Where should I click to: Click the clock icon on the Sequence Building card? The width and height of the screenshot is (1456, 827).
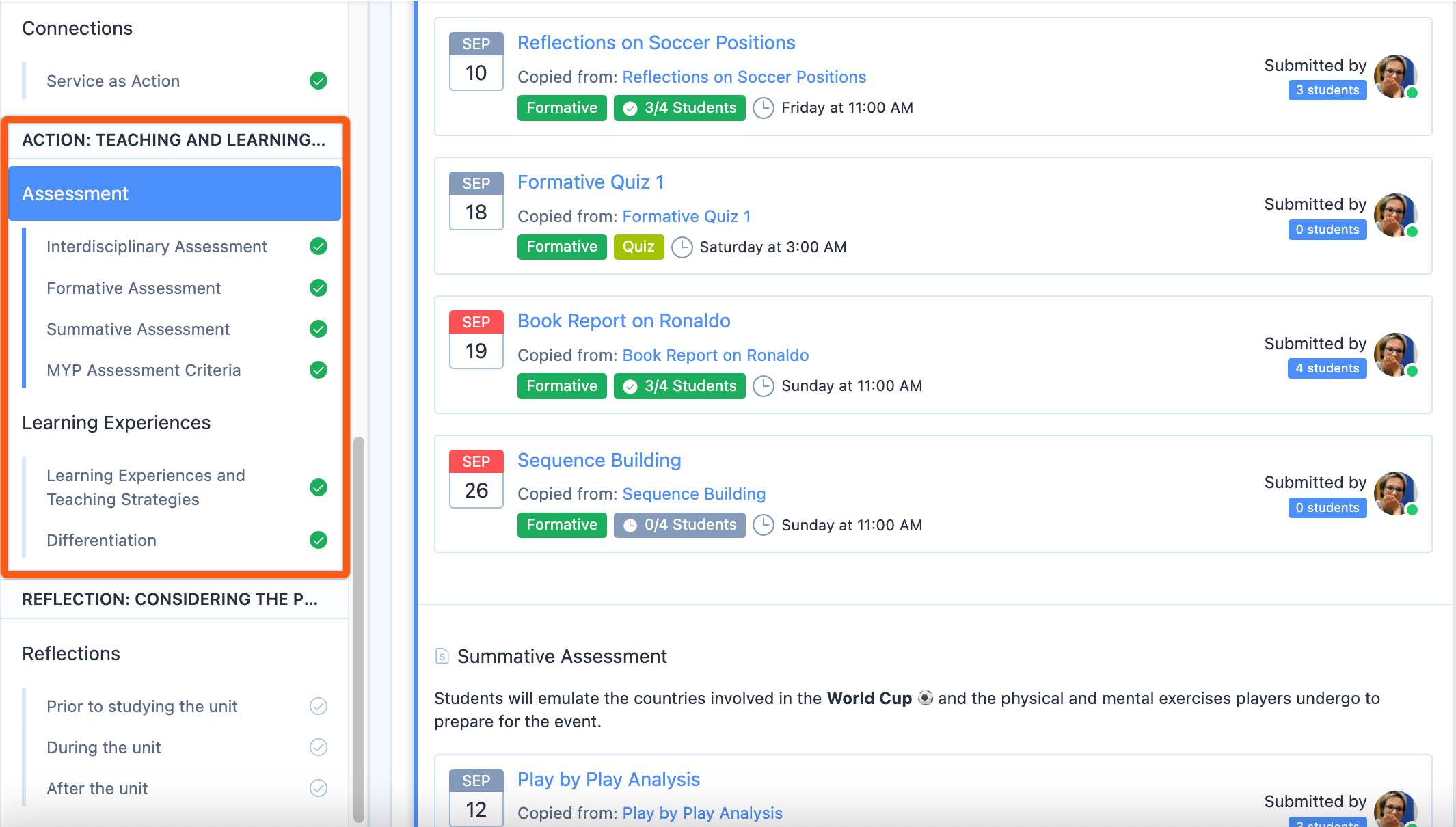click(764, 525)
